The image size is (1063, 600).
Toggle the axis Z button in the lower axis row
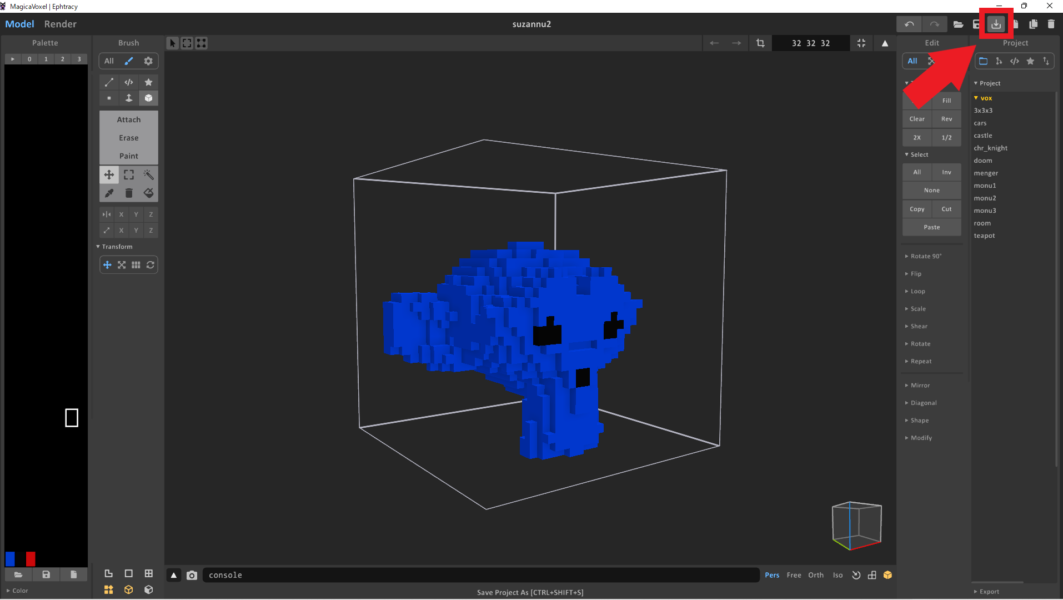tap(151, 231)
